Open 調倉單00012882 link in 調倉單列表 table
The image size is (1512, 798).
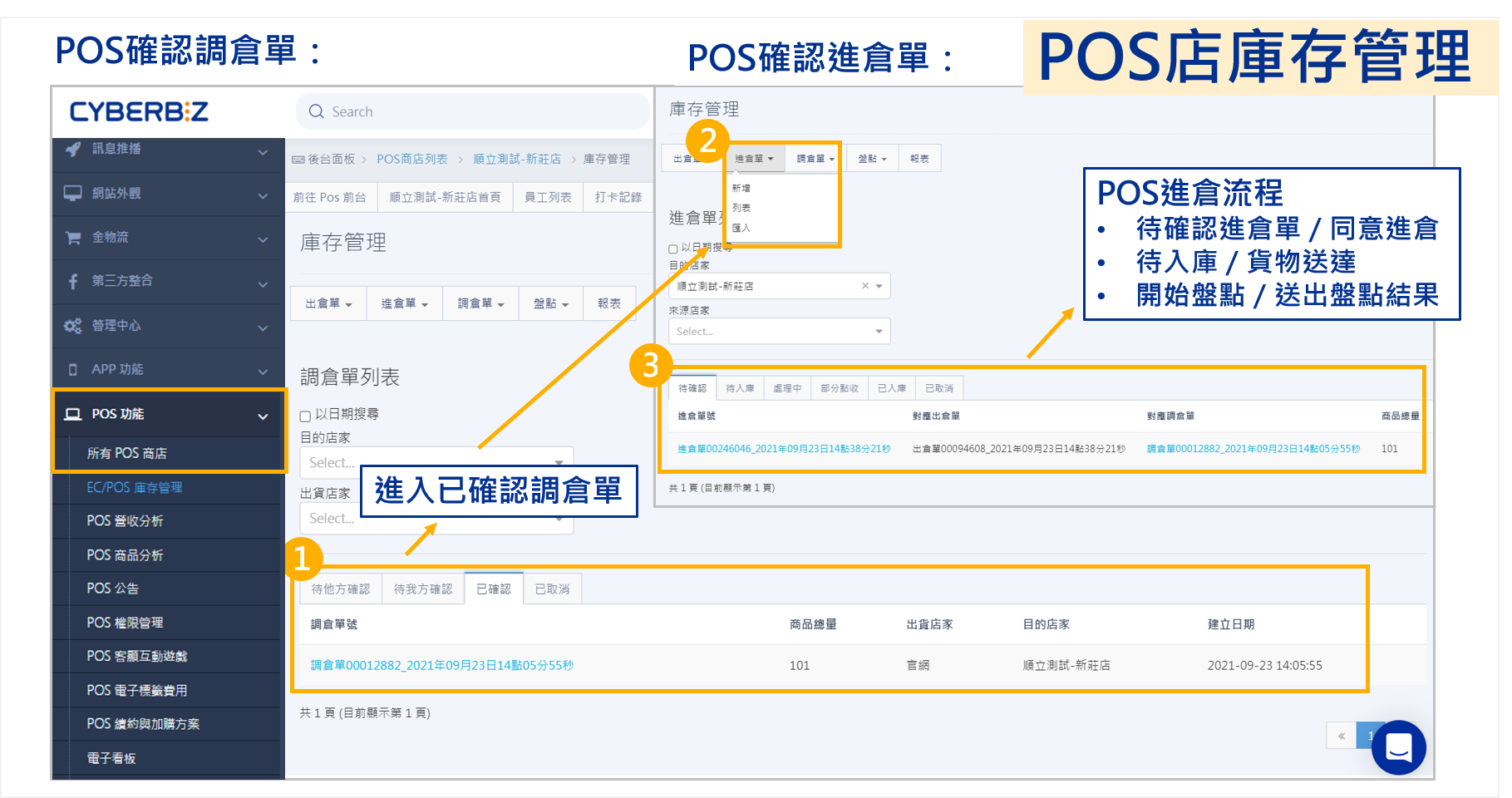442,665
